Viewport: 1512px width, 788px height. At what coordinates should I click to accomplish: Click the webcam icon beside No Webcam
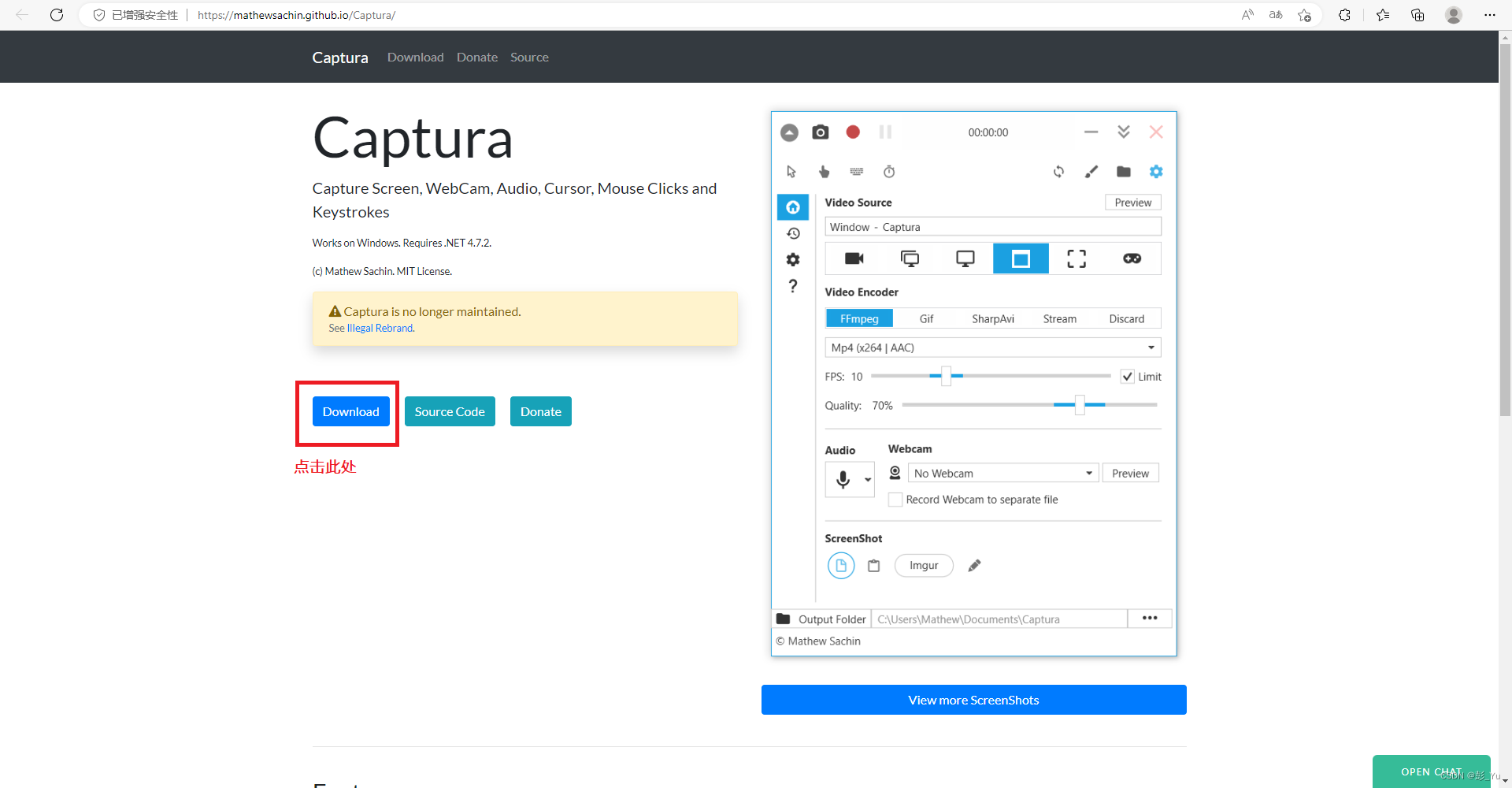pyautogui.click(x=895, y=473)
